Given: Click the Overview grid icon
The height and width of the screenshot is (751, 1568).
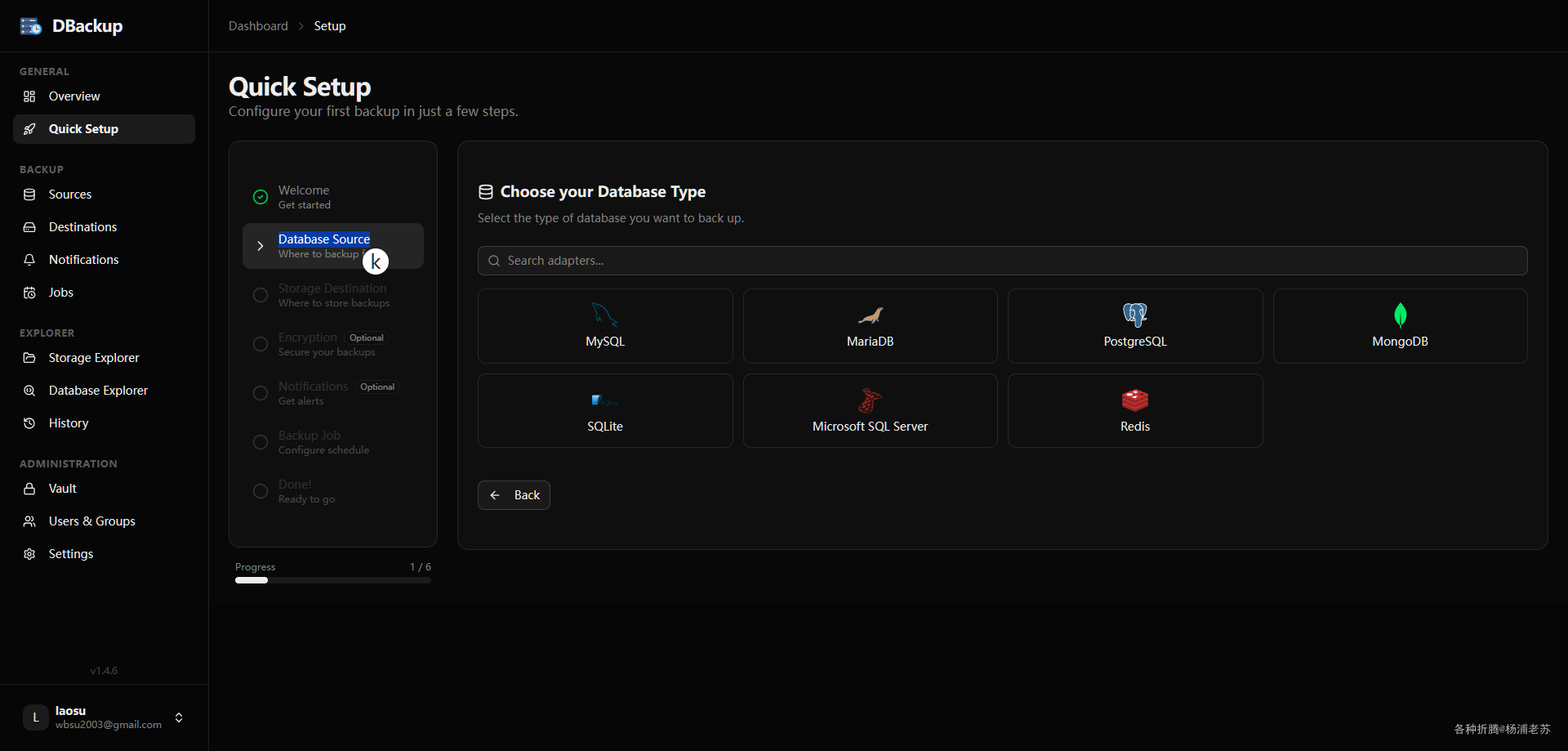Looking at the screenshot, I should click(29, 96).
